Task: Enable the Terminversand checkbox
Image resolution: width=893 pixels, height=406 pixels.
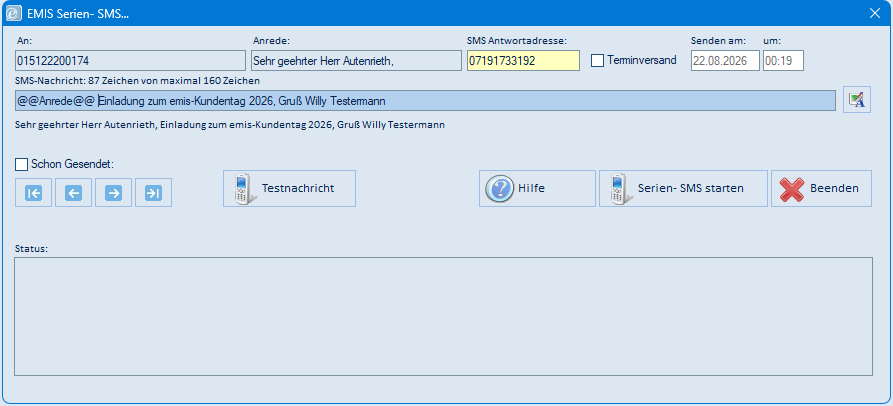Action: [597, 60]
